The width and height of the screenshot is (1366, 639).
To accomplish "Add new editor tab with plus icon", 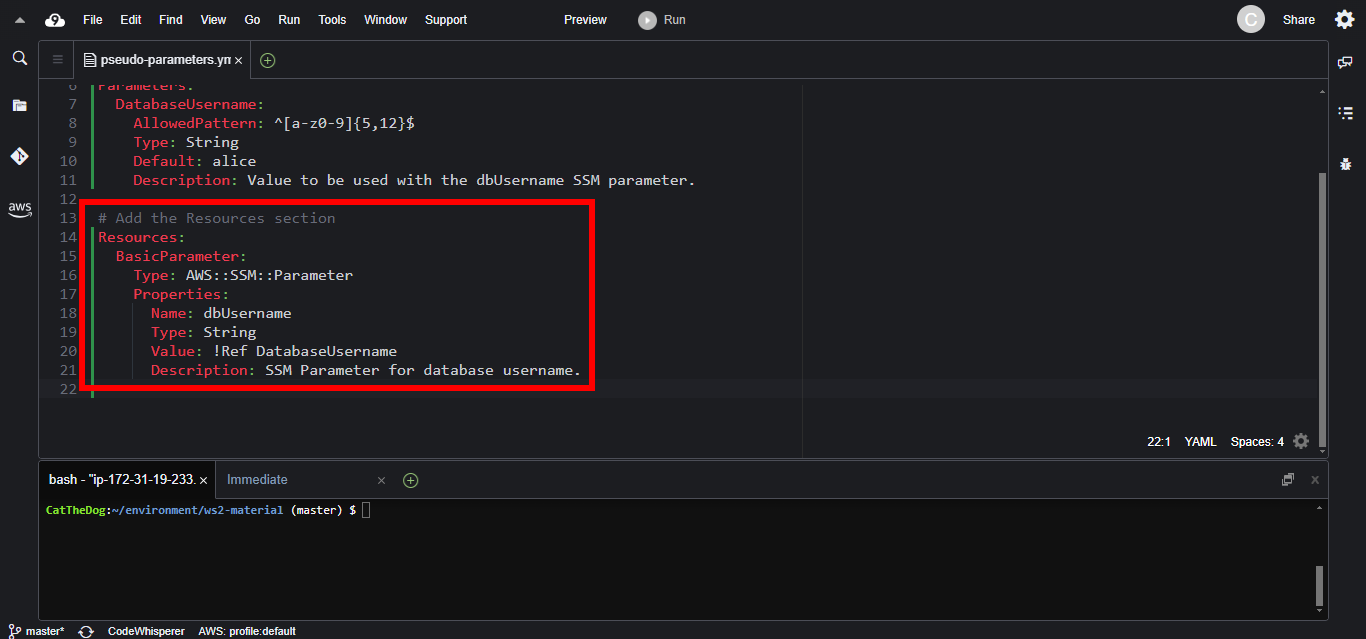I will point(267,60).
